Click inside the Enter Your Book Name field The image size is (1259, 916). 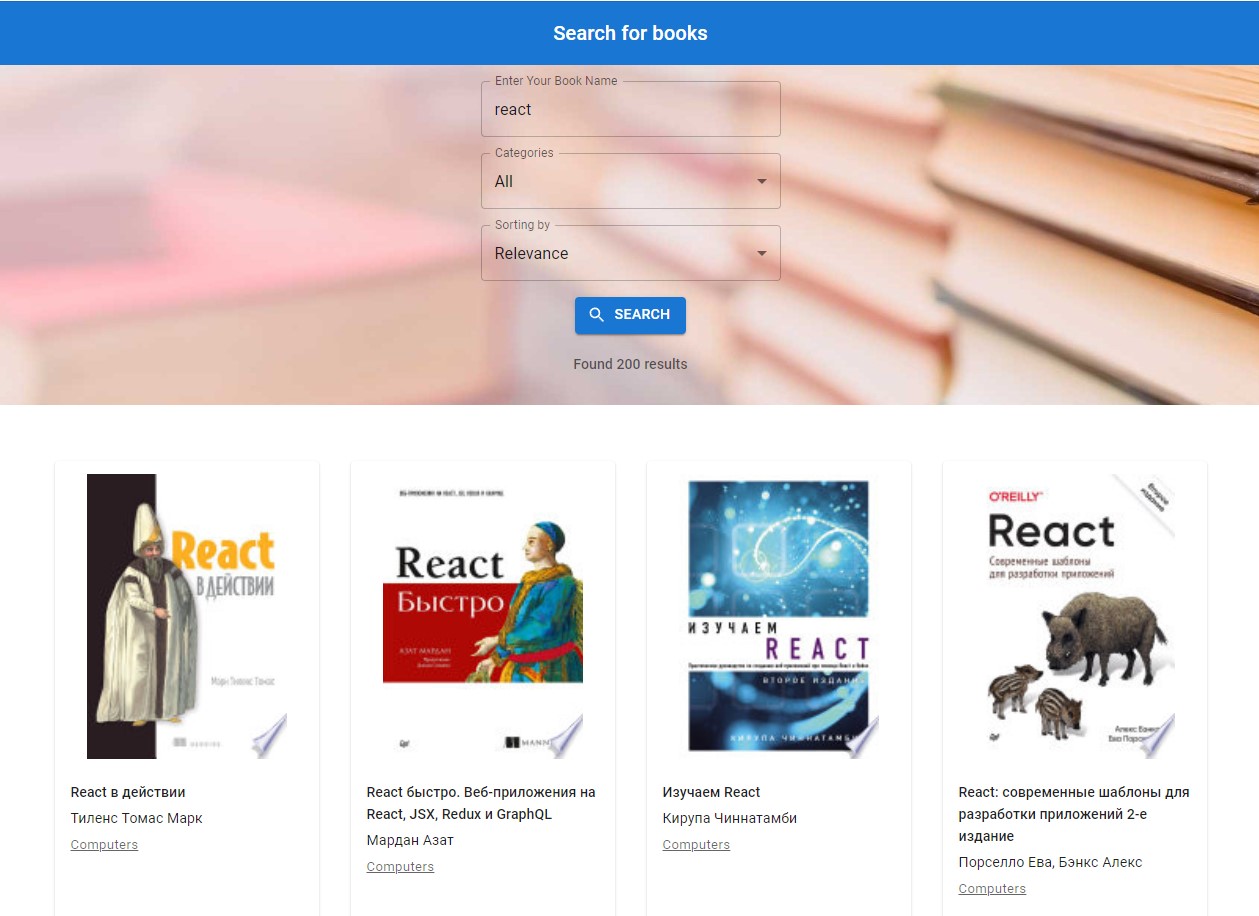tap(630, 109)
